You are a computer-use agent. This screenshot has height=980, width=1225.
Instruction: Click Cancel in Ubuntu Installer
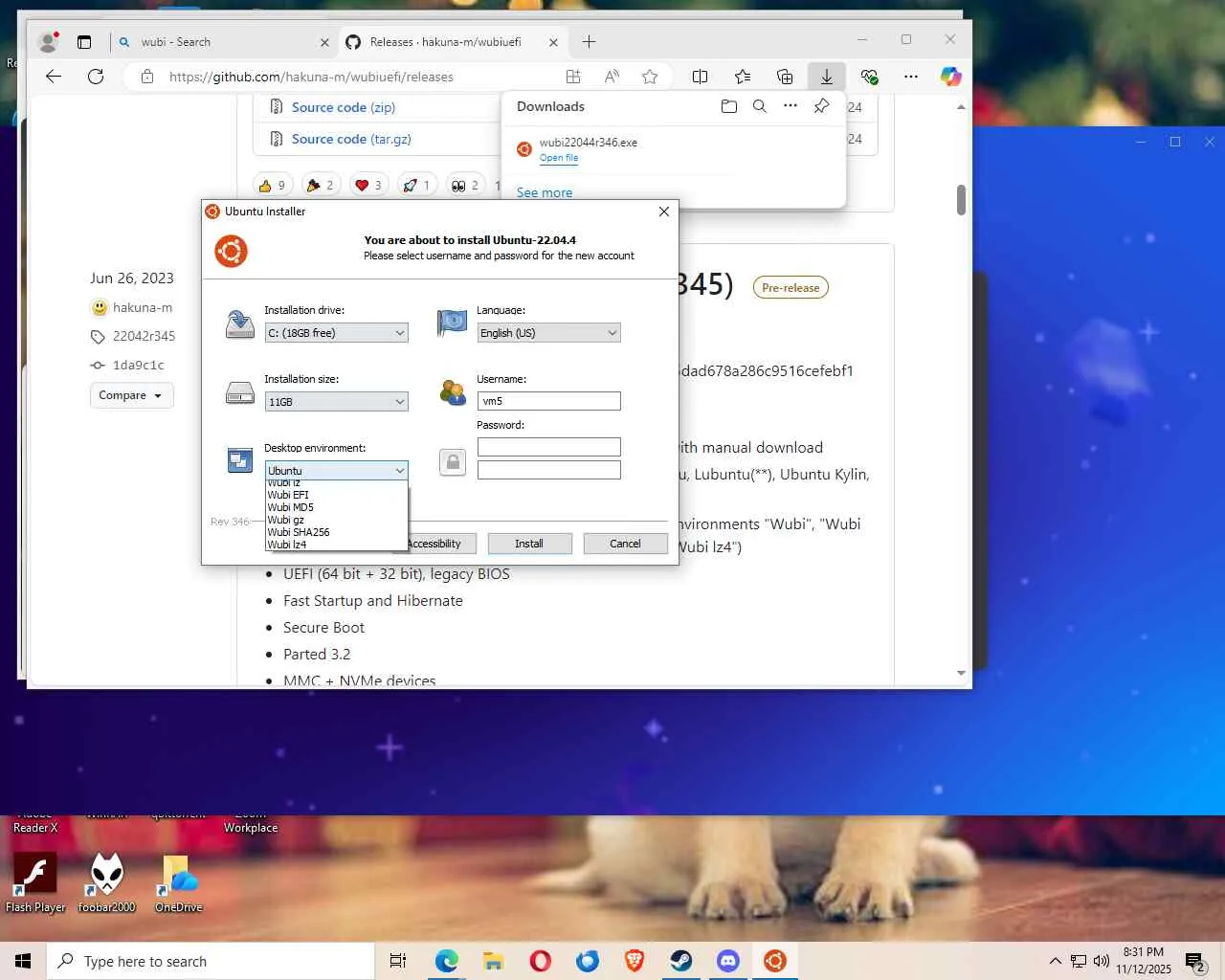(x=625, y=544)
